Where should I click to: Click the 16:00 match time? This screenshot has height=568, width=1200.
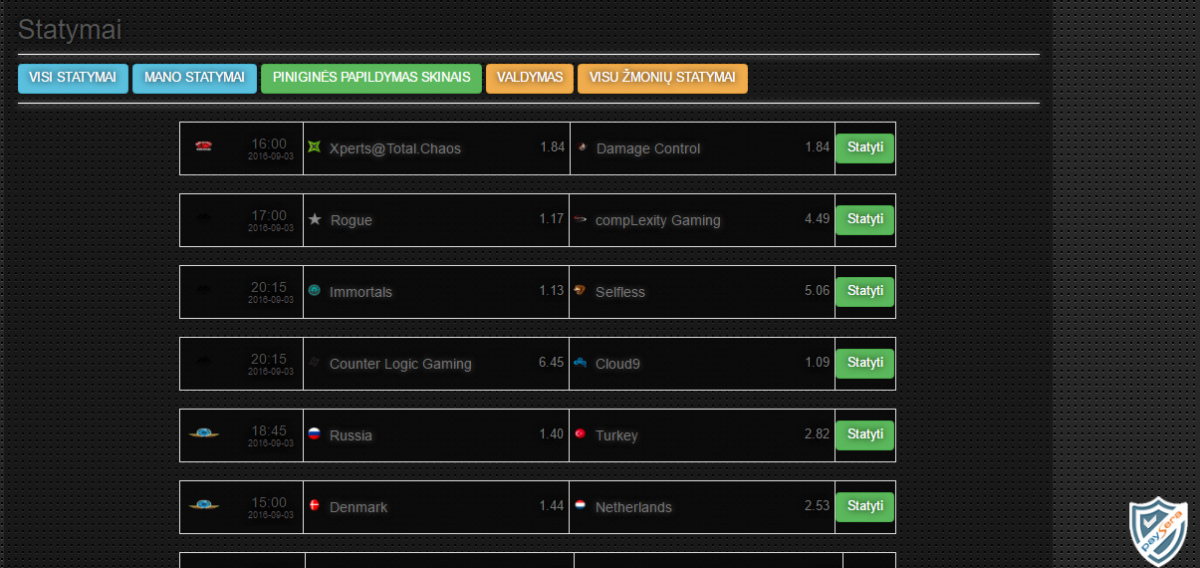point(269,143)
